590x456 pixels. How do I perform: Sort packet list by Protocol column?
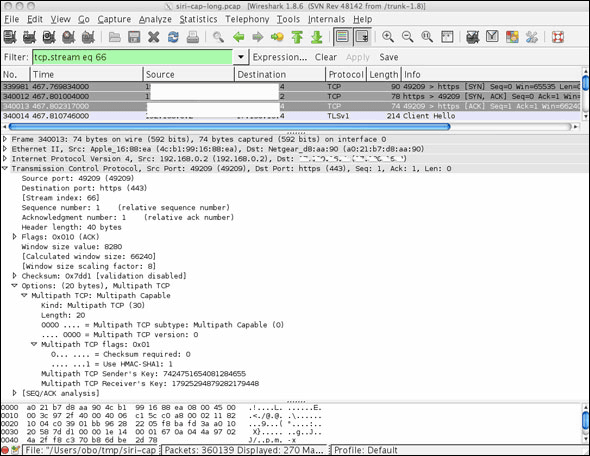[x=346, y=74]
